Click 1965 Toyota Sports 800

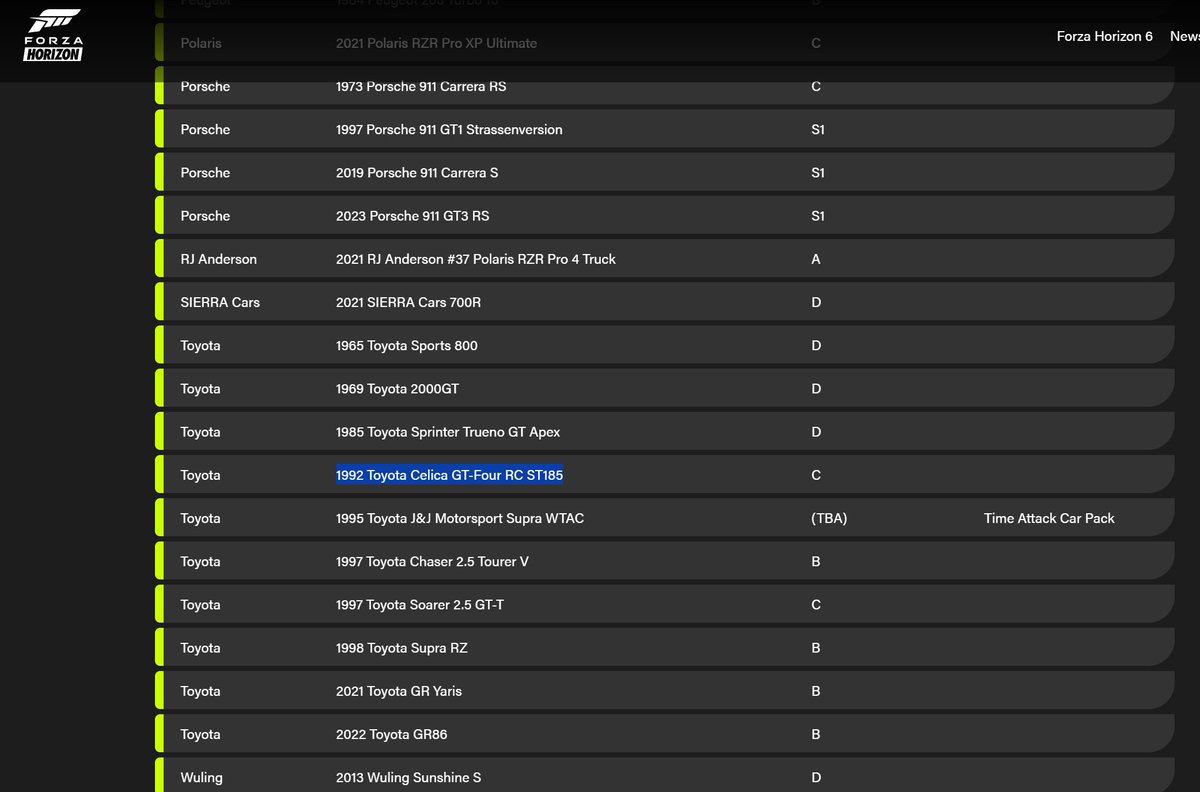point(407,345)
